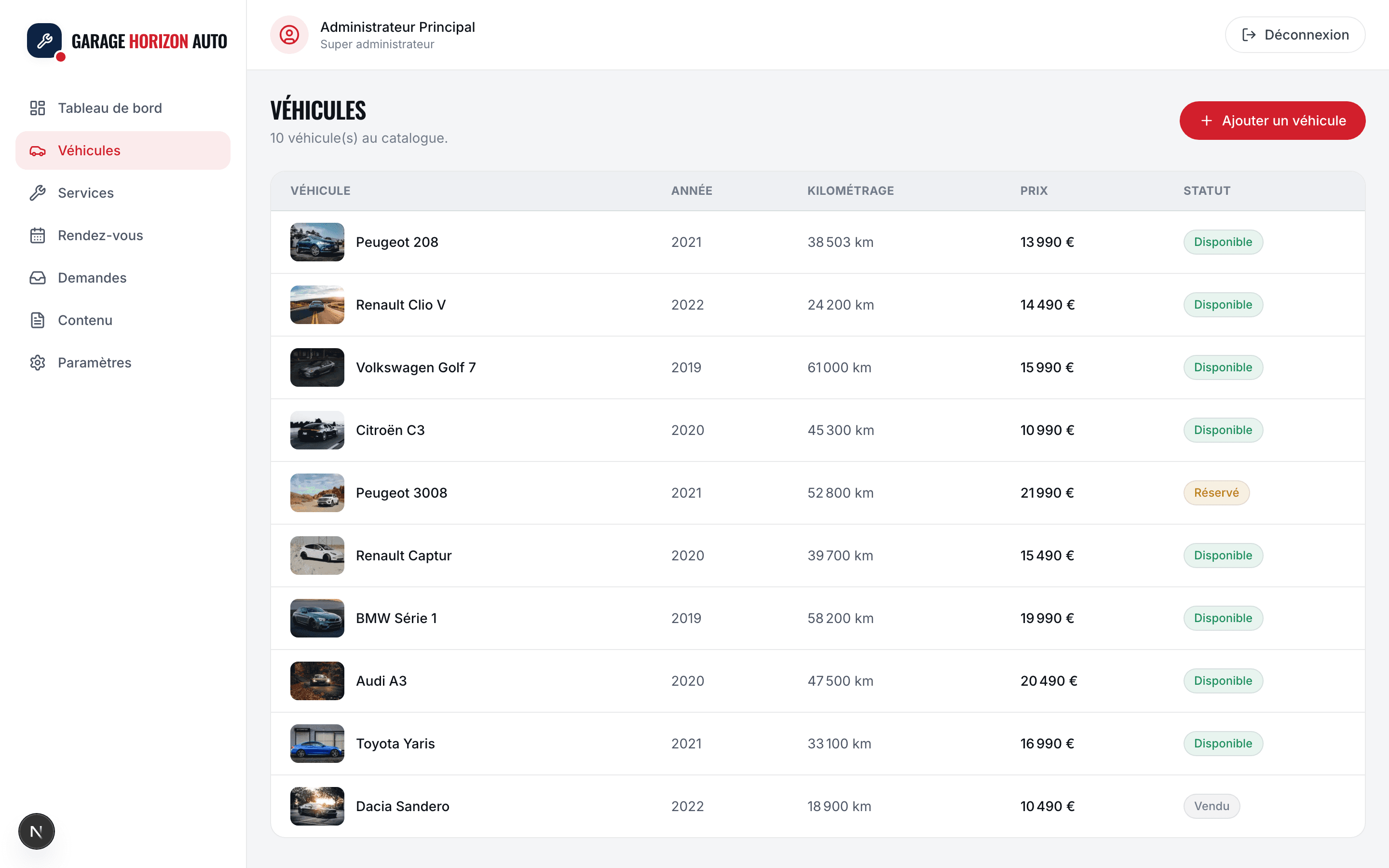Click the logout arrow icon in Déconnexion
The image size is (1389, 868).
point(1248,35)
